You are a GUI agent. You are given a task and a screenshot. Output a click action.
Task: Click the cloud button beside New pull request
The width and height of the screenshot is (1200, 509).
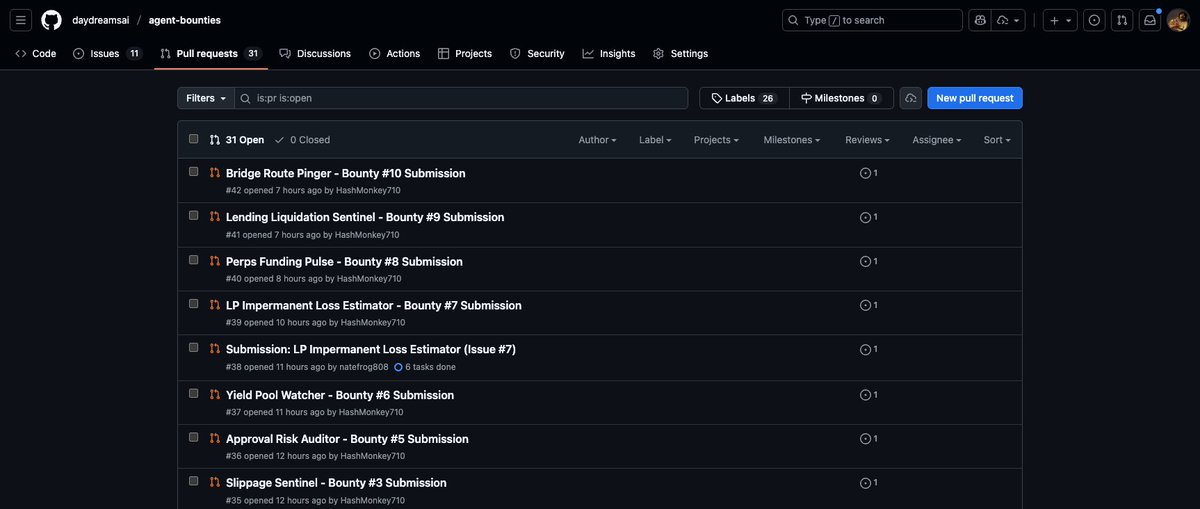(910, 98)
